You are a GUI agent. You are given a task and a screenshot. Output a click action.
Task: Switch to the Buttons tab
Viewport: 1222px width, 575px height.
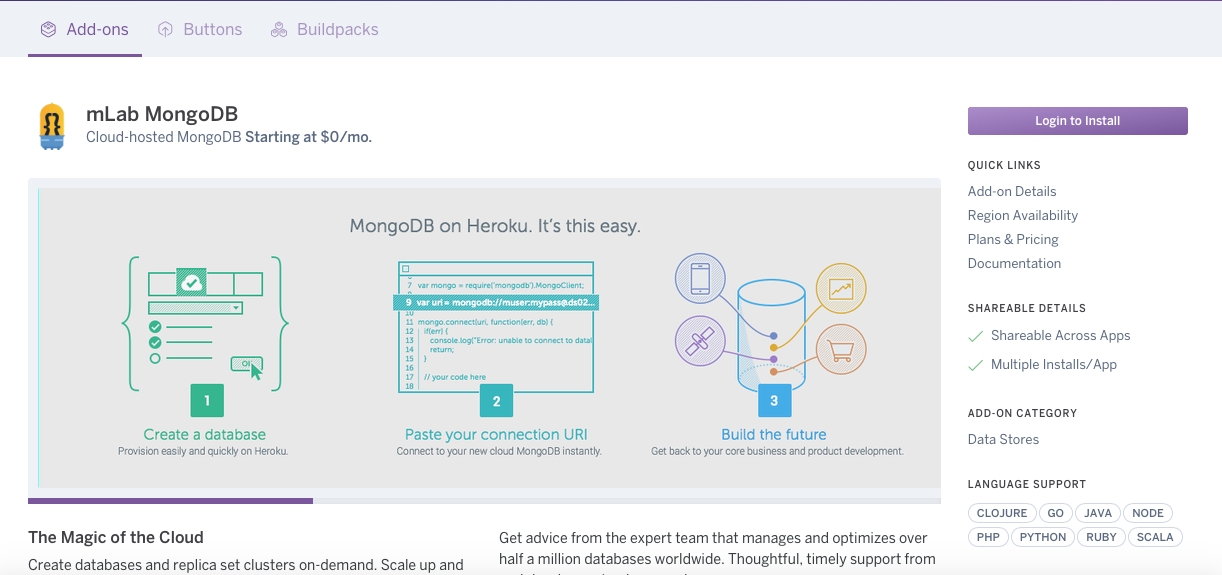200,30
